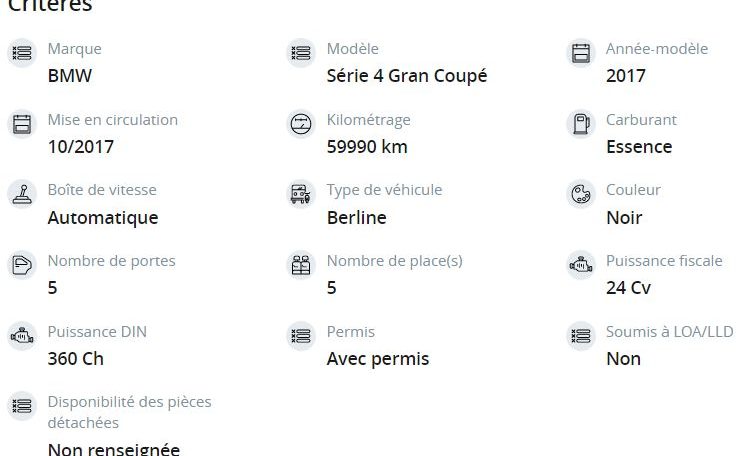753x456 pixels.
Task: Click the list icon beside Marque
Action: (22, 53)
